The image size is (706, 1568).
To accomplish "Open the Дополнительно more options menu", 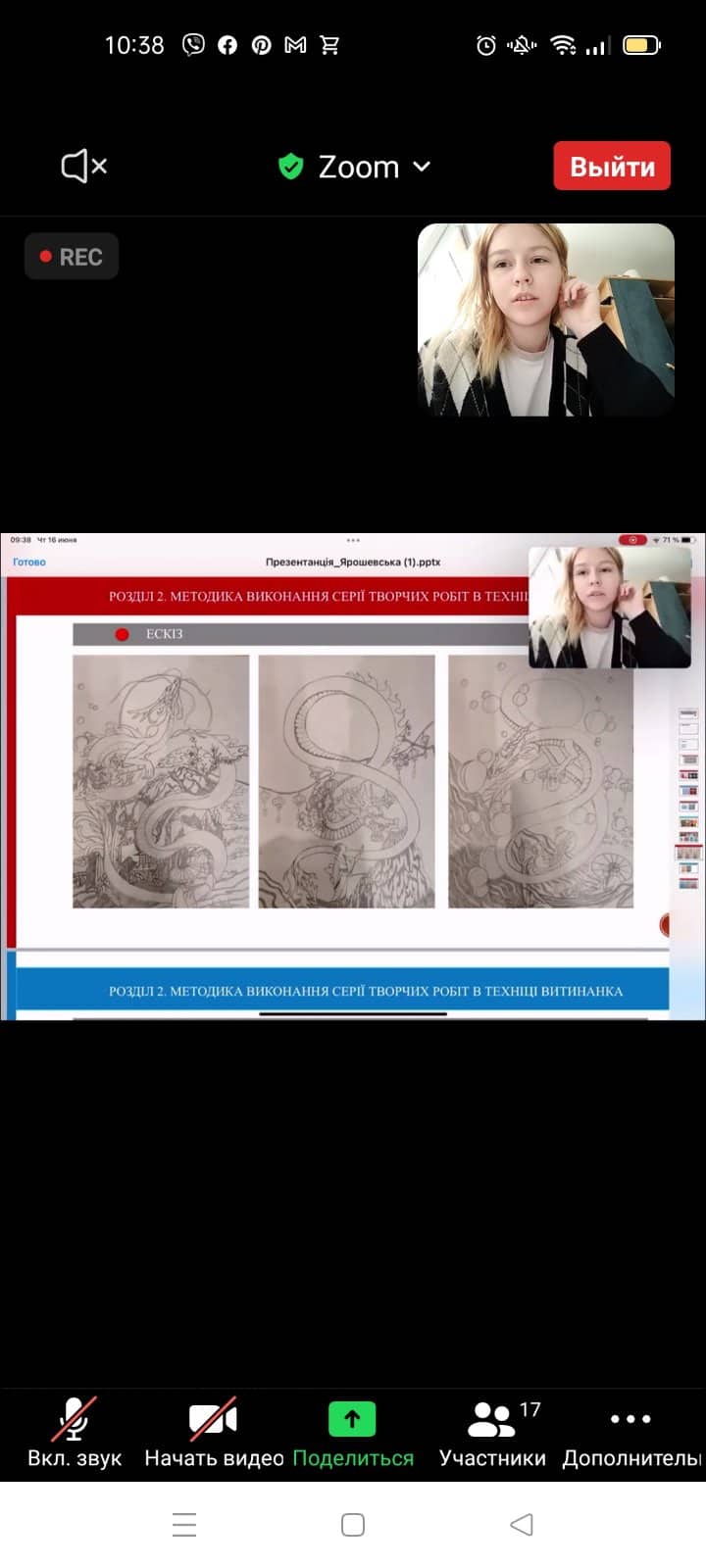I will (x=630, y=1433).
